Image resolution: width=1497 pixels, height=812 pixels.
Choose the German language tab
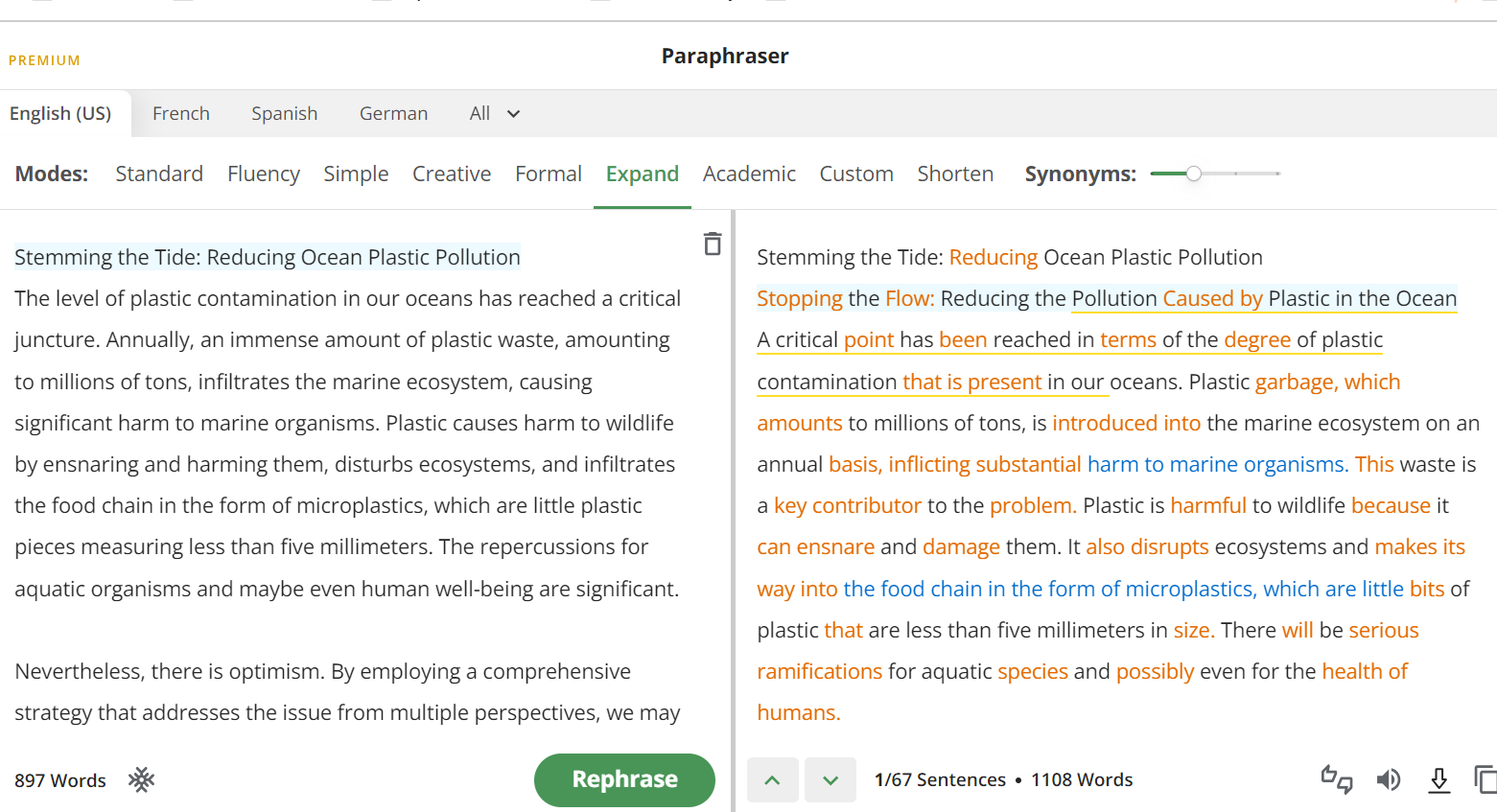pos(393,113)
